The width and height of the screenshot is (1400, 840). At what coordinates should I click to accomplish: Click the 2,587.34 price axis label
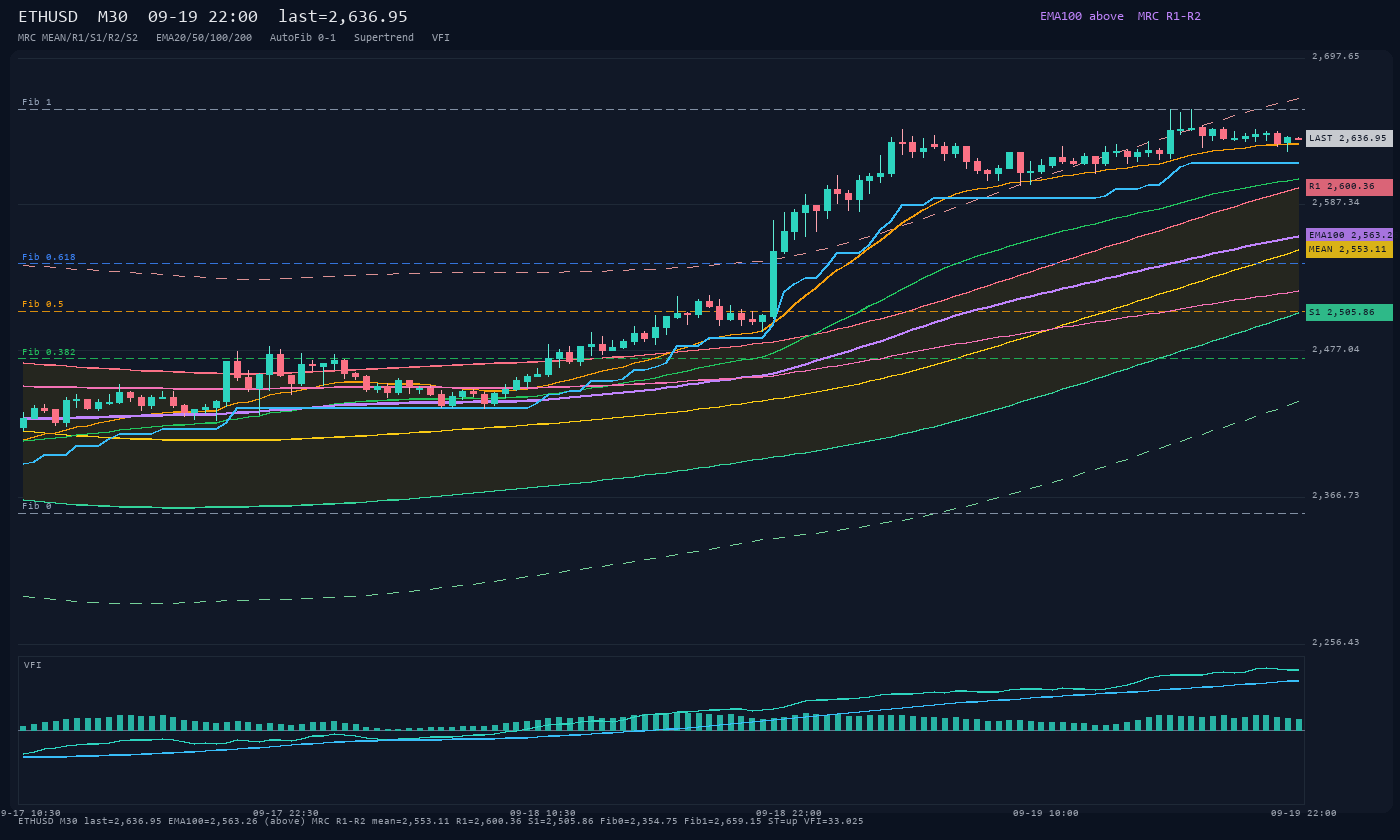(1335, 202)
